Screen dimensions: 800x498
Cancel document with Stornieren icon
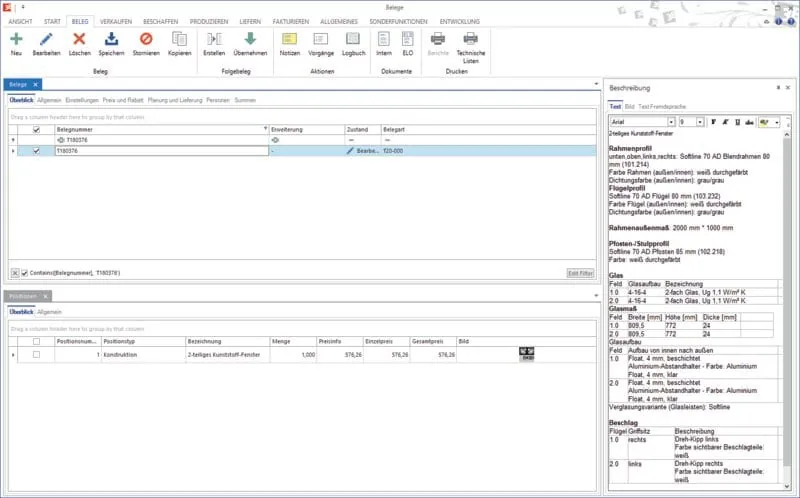[x=146, y=39]
